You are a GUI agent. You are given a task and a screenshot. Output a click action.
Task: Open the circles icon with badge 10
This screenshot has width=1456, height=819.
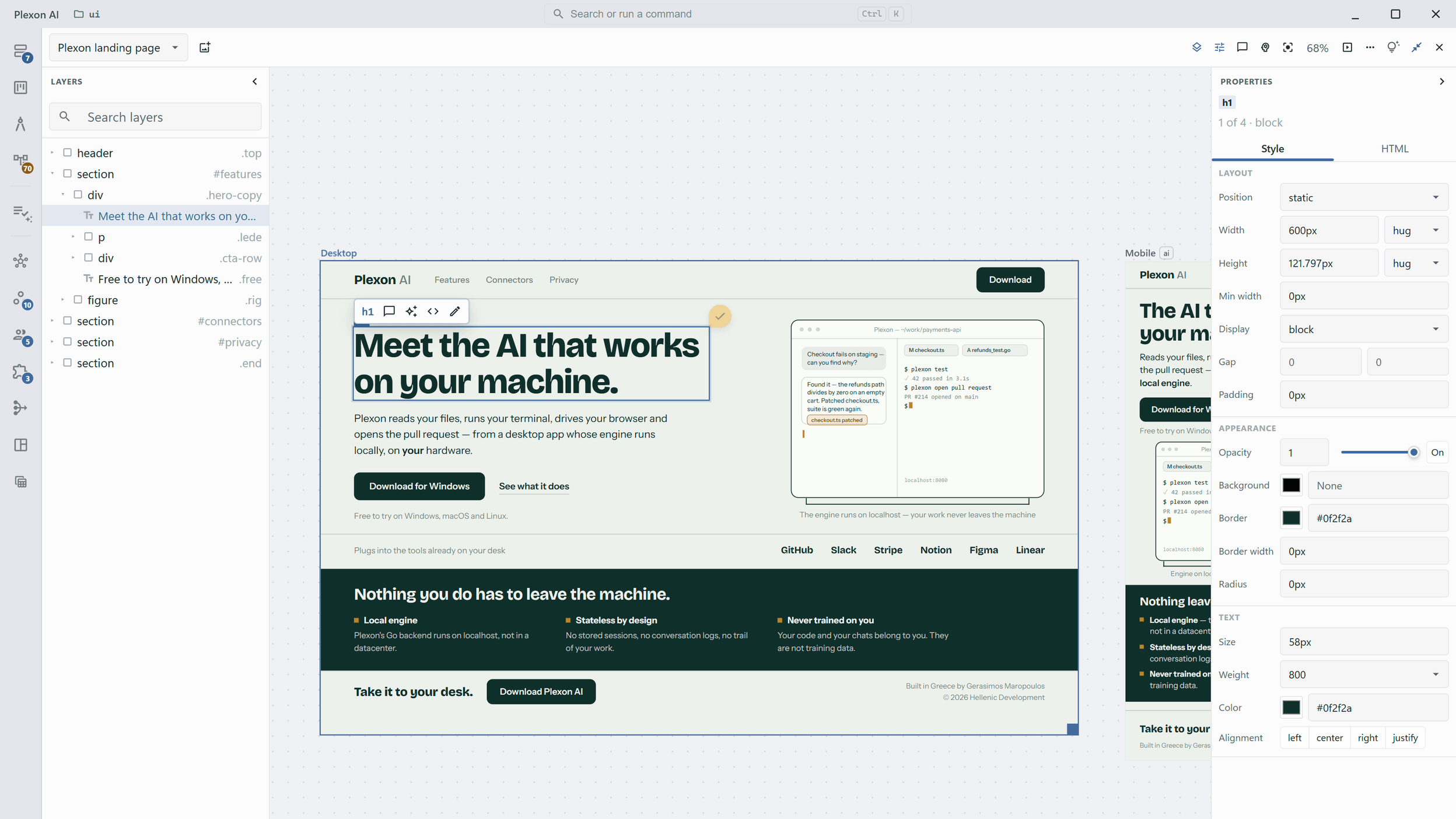[x=21, y=299]
